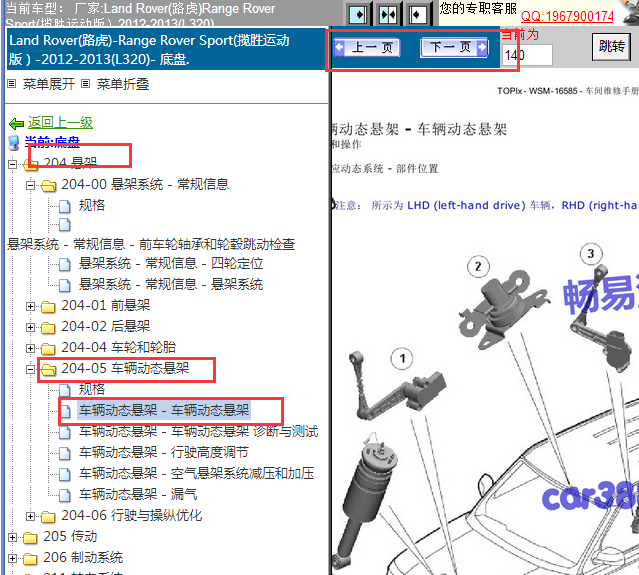The height and width of the screenshot is (575, 639).
Task: Select the 204-01 前悬架 folder label
Action: [x=106, y=305]
